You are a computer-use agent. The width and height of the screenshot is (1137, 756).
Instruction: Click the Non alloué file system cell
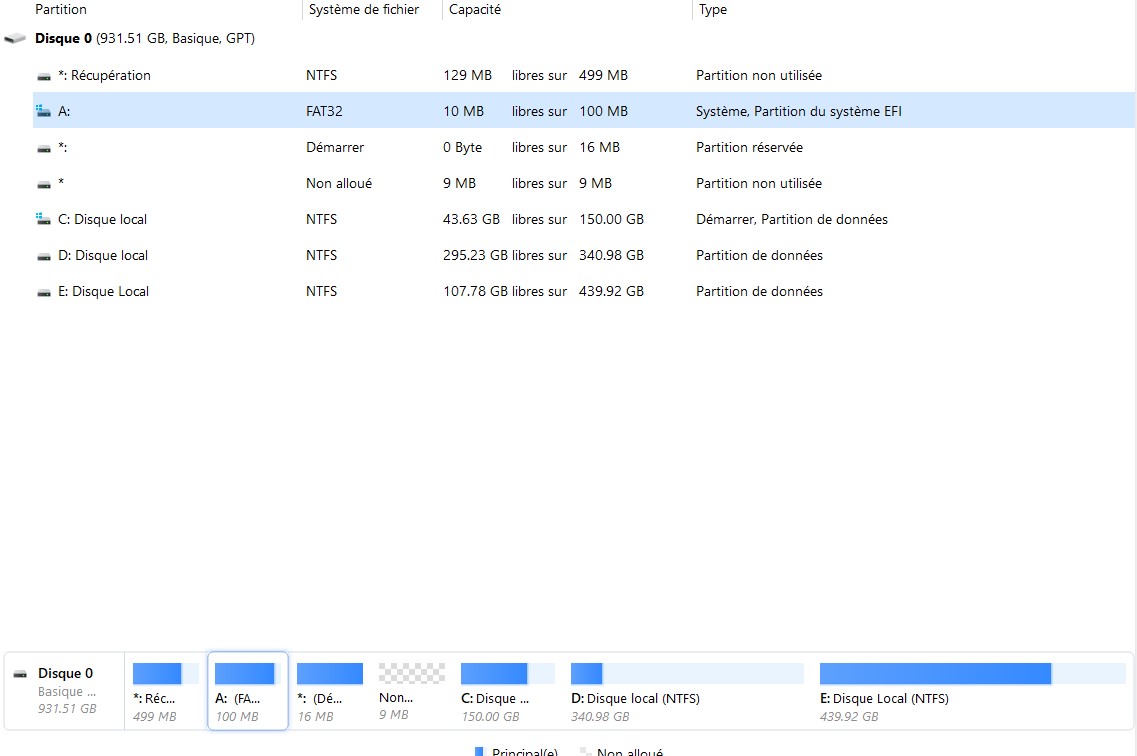[x=339, y=183]
